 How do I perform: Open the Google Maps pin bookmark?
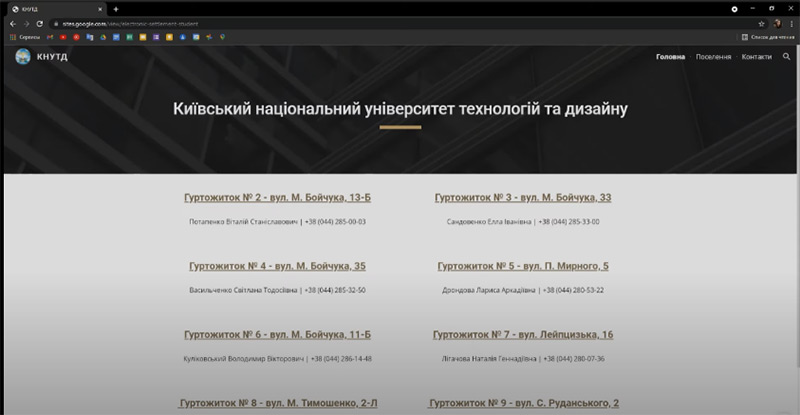[x=222, y=37]
